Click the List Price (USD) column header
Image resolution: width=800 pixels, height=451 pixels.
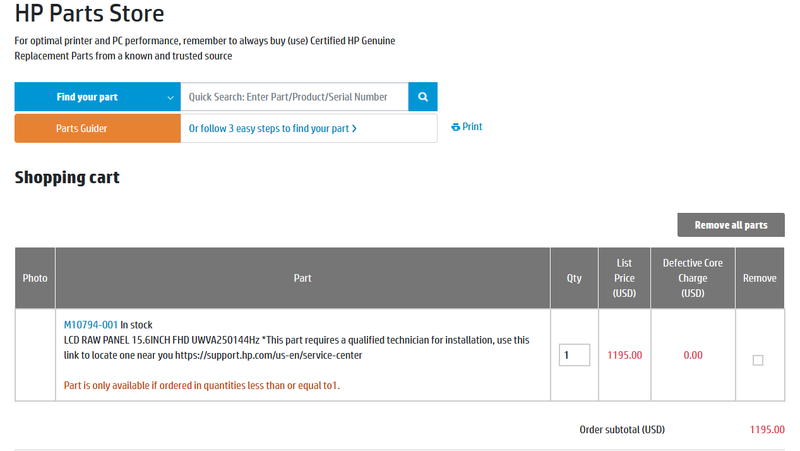[x=624, y=278]
